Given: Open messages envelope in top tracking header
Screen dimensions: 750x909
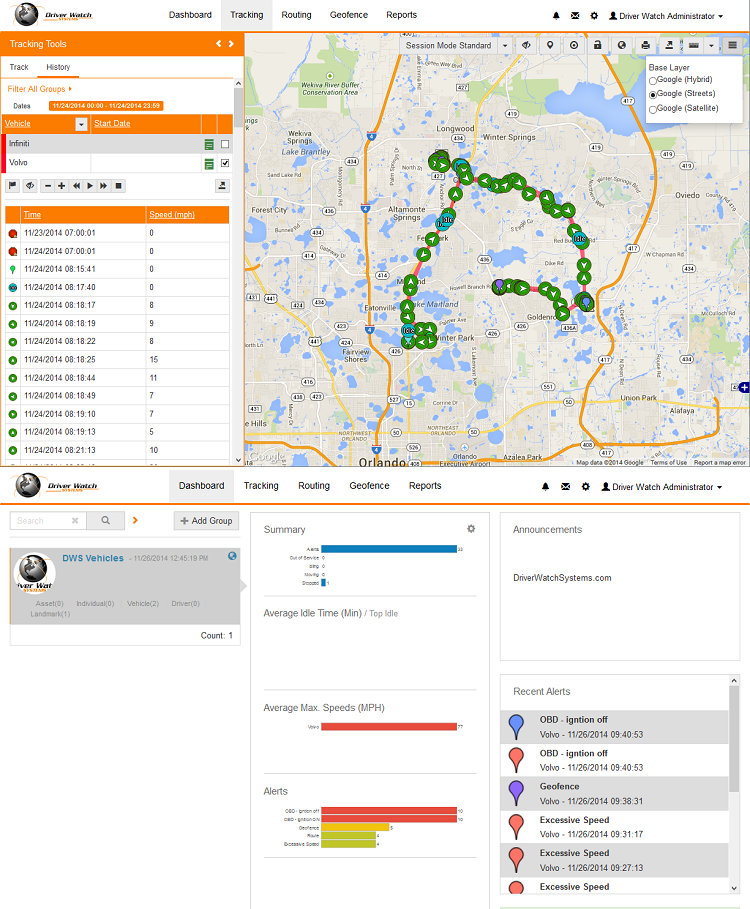Looking at the screenshot, I should point(575,16).
